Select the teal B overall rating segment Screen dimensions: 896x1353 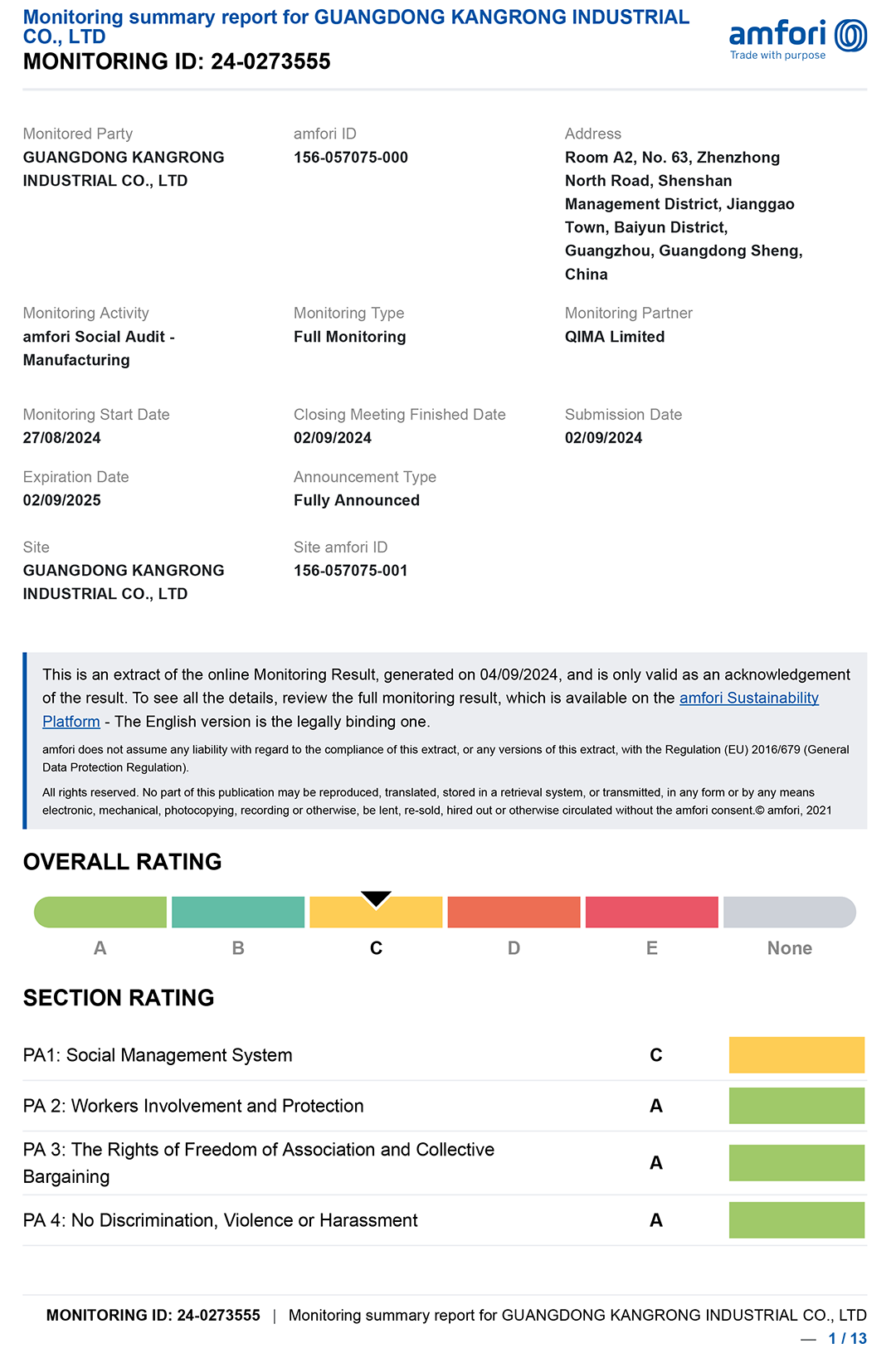coord(238,912)
